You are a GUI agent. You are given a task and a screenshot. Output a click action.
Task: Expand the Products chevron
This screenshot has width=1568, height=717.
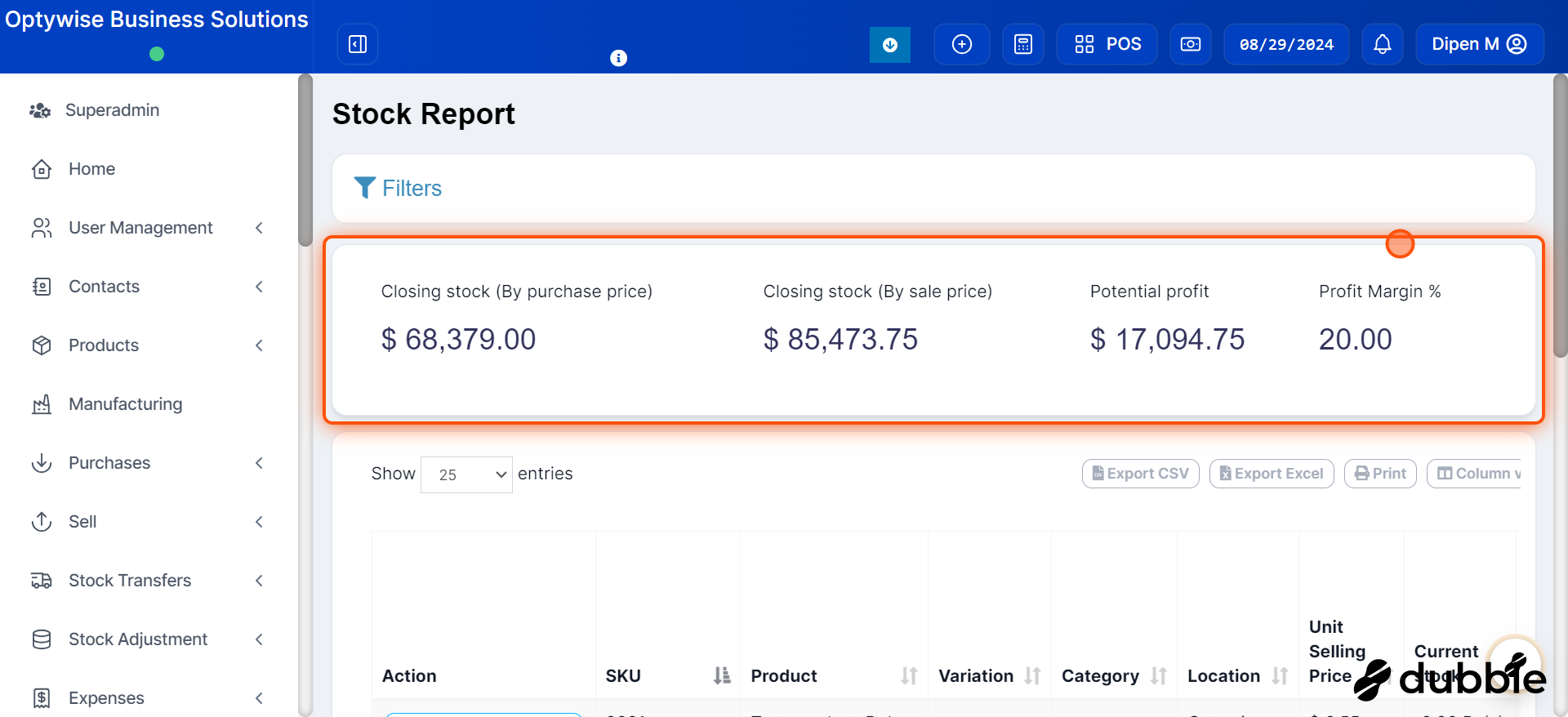(x=259, y=345)
